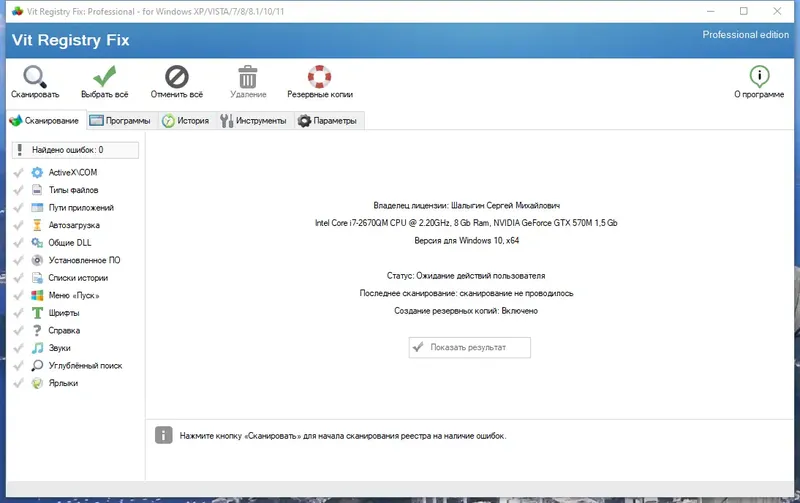
Task: Click the Углублённый поиск magnifier icon
Action: point(37,366)
